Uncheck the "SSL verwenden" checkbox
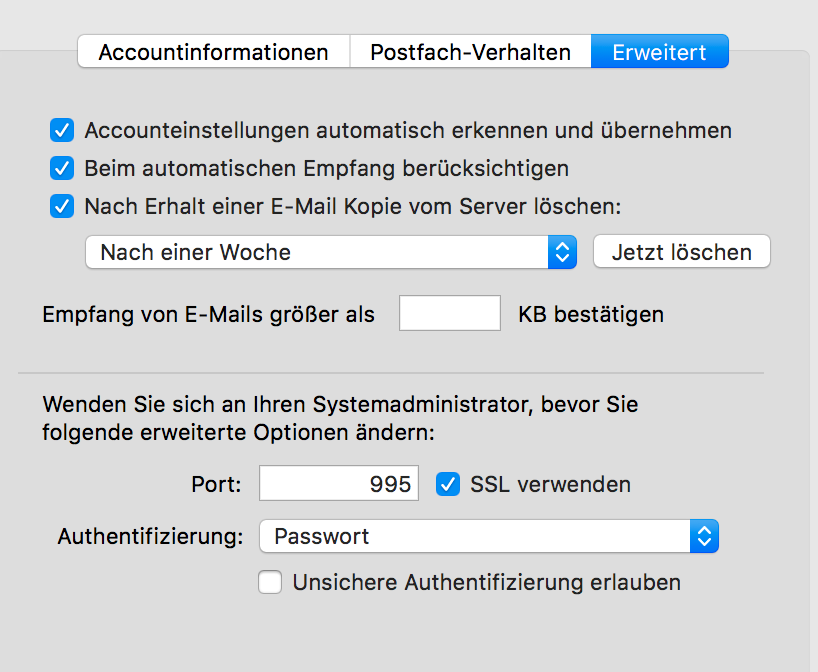 (x=448, y=484)
